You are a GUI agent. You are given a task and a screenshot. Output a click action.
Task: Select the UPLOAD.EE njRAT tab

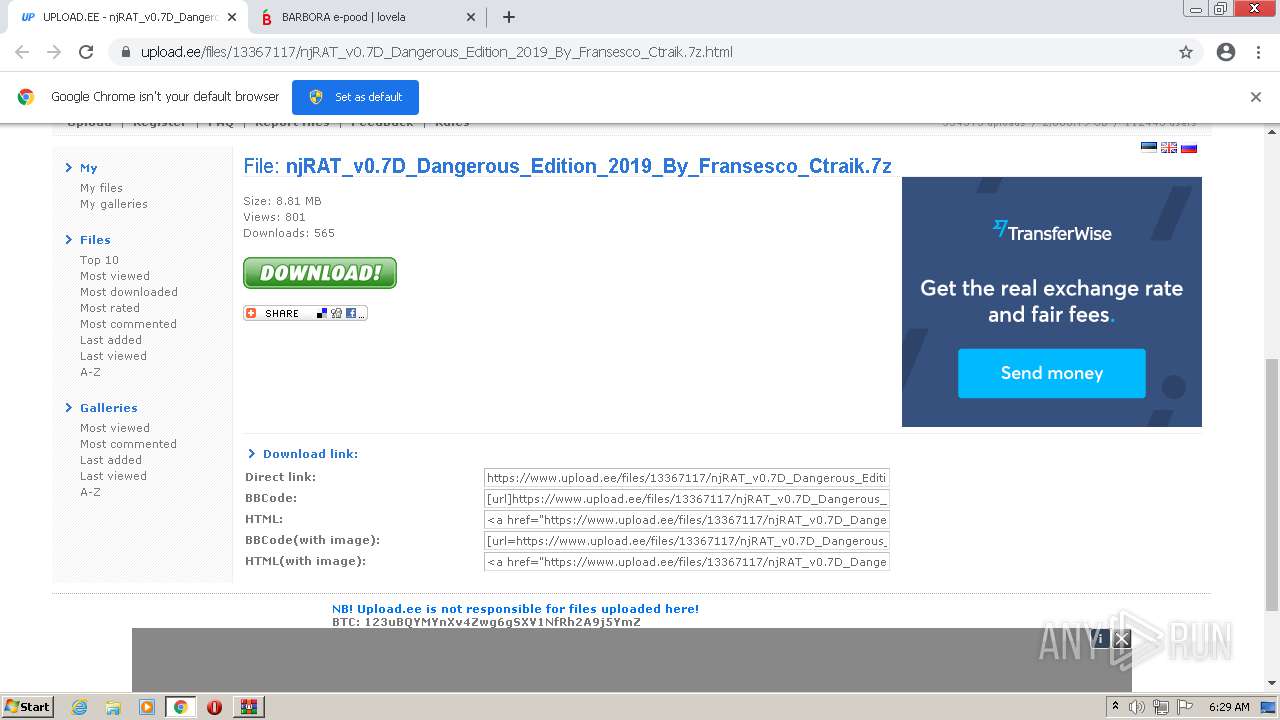click(x=128, y=17)
